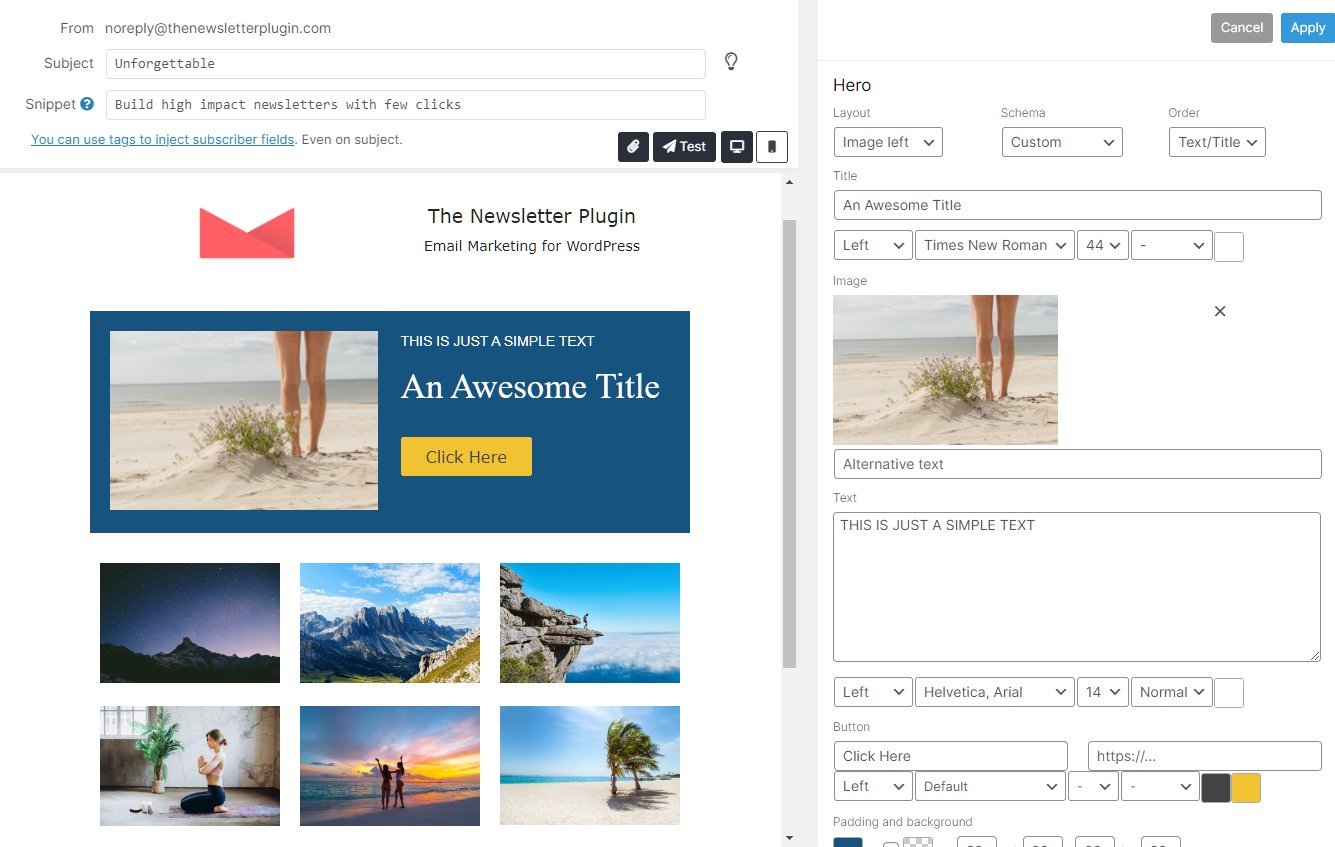This screenshot has width=1335, height=847.
Task: Open the Text alignment dropdown
Action: click(873, 692)
